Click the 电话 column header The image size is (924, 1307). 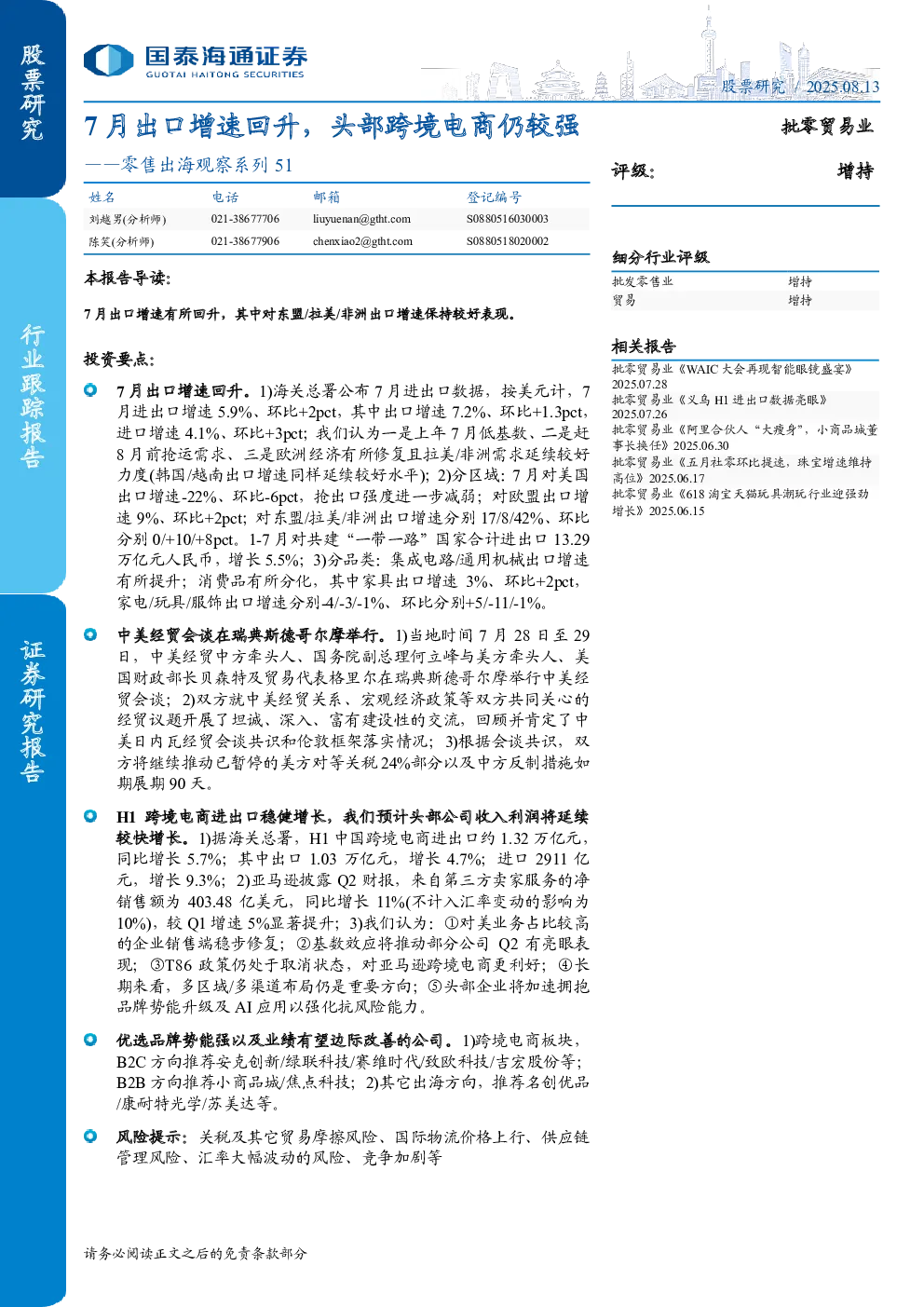tap(225, 197)
